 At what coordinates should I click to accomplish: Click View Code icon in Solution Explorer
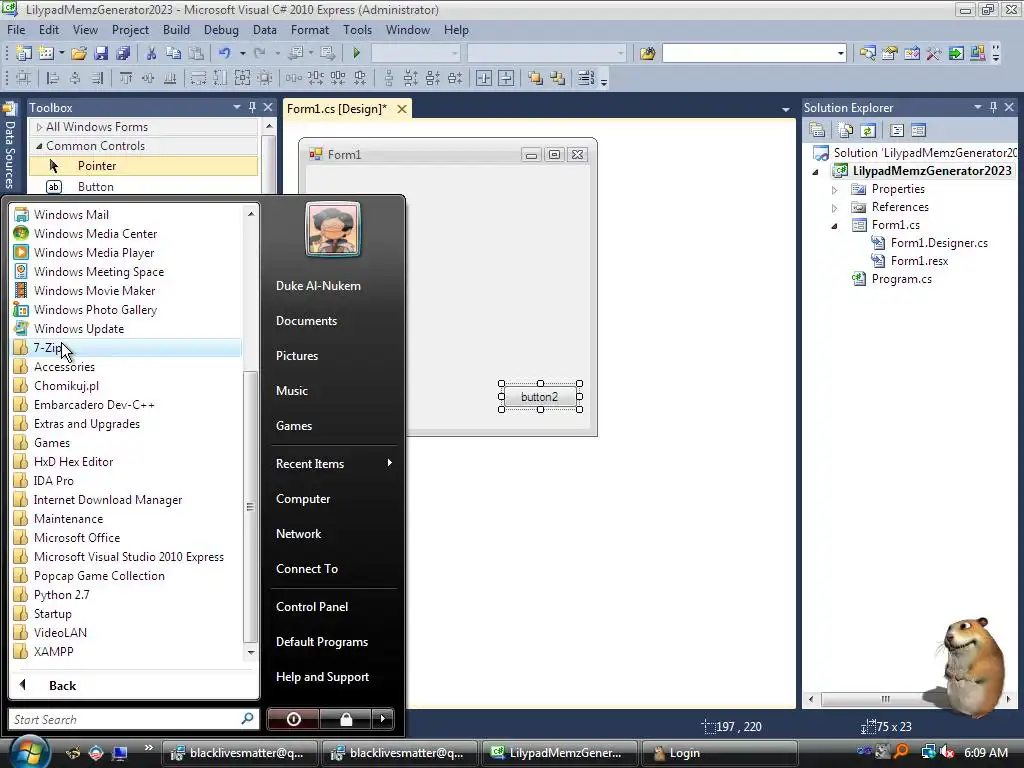point(897,131)
